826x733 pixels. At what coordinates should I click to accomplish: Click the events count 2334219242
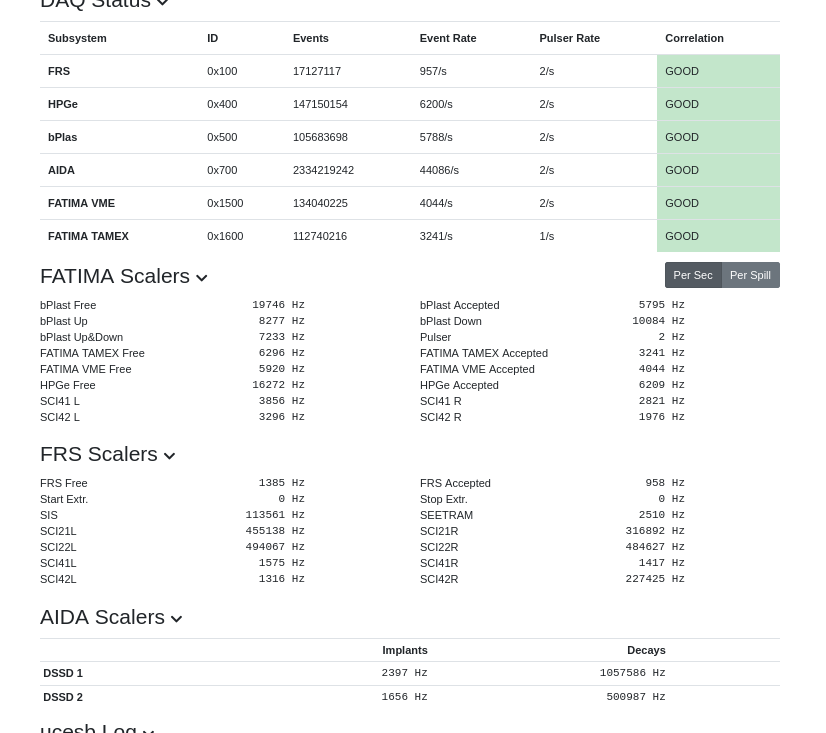(x=323, y=170)
